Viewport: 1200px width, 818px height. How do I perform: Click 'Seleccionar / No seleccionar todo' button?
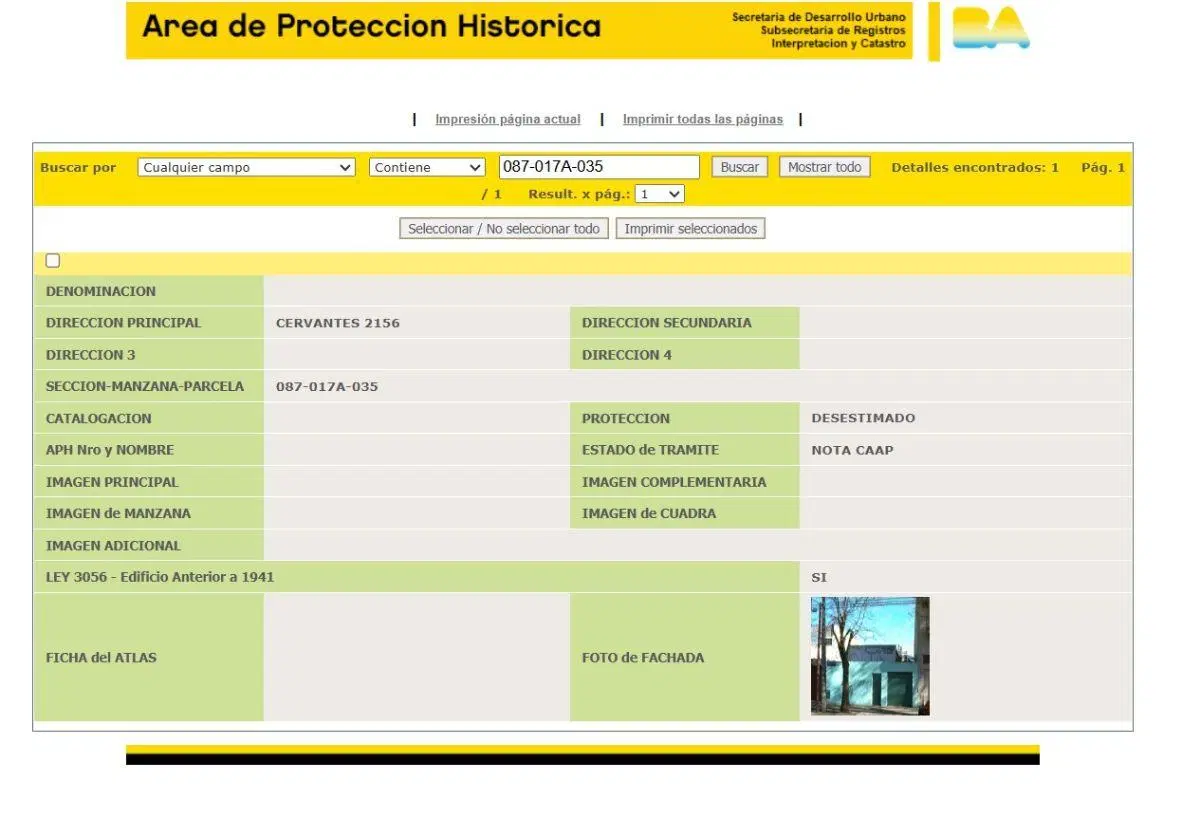[x=504, y=229]
